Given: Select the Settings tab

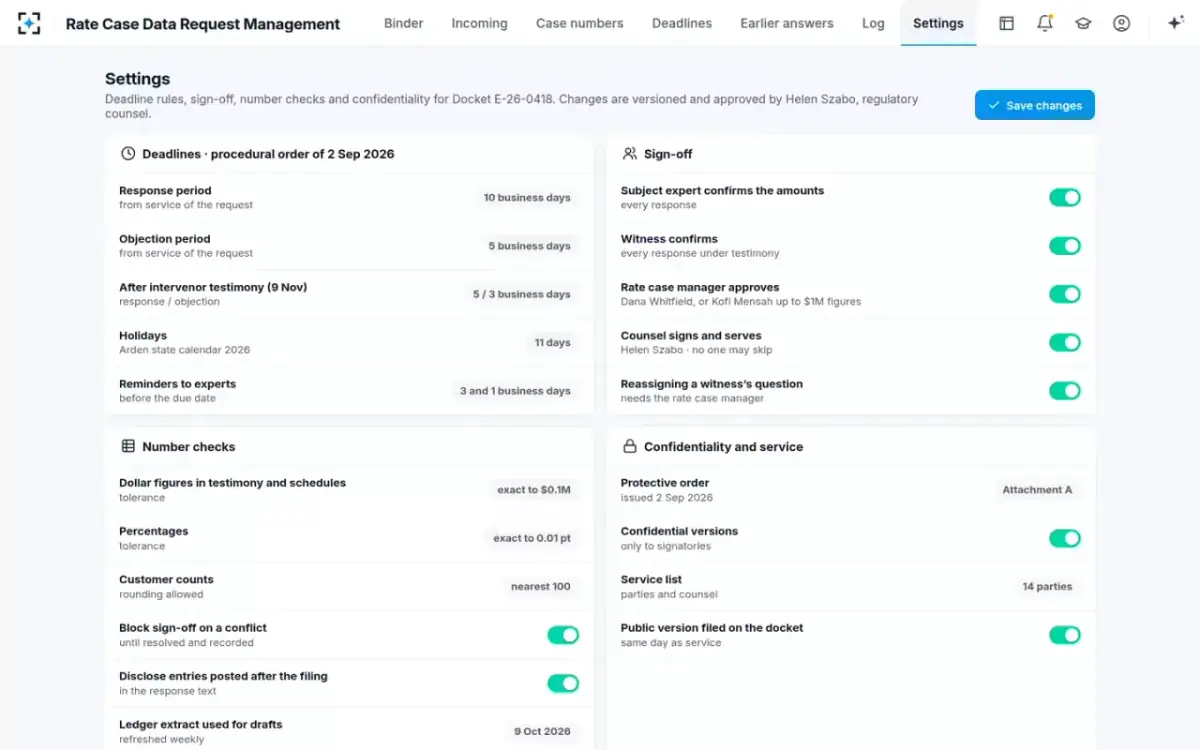Looking at the screenshot, I should pos(938,23).
